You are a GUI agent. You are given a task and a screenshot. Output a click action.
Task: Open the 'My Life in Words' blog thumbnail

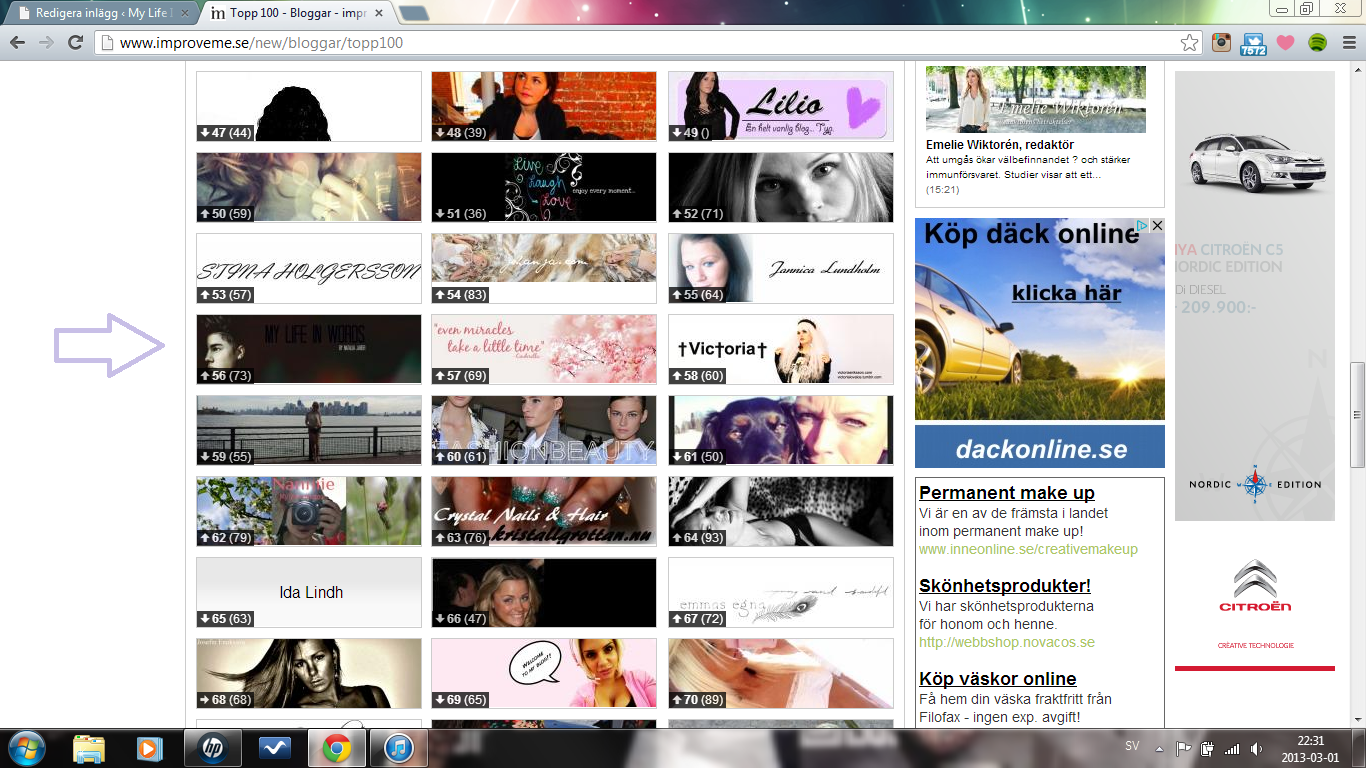point(308,349)
